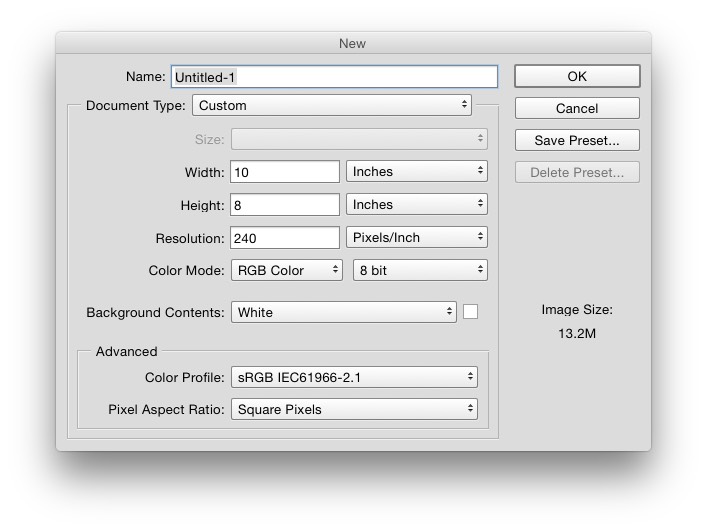Open the 8 bit depth dropdown

420,270
